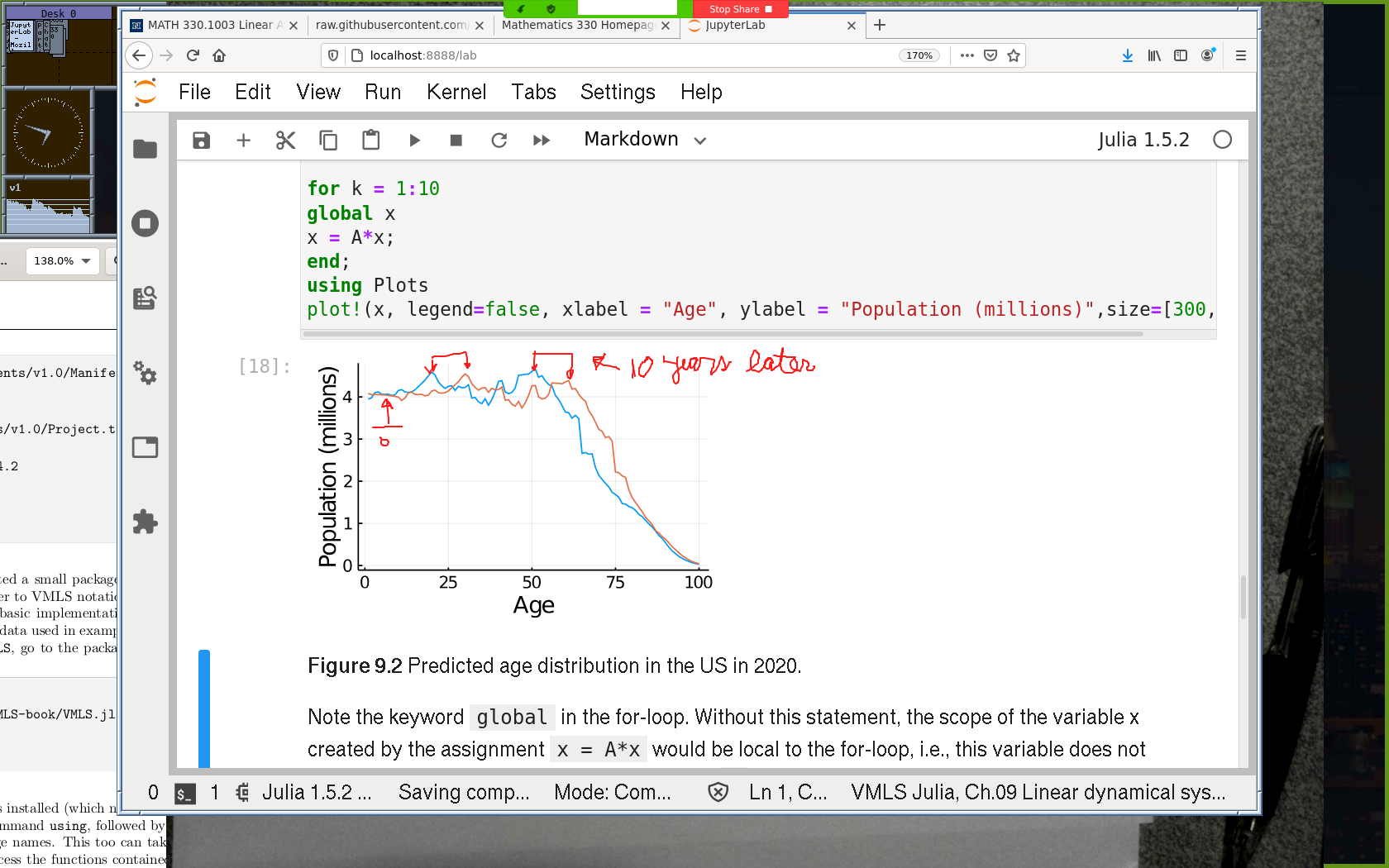Expand the Markdown cell type dropdown

tap(645, 140)
